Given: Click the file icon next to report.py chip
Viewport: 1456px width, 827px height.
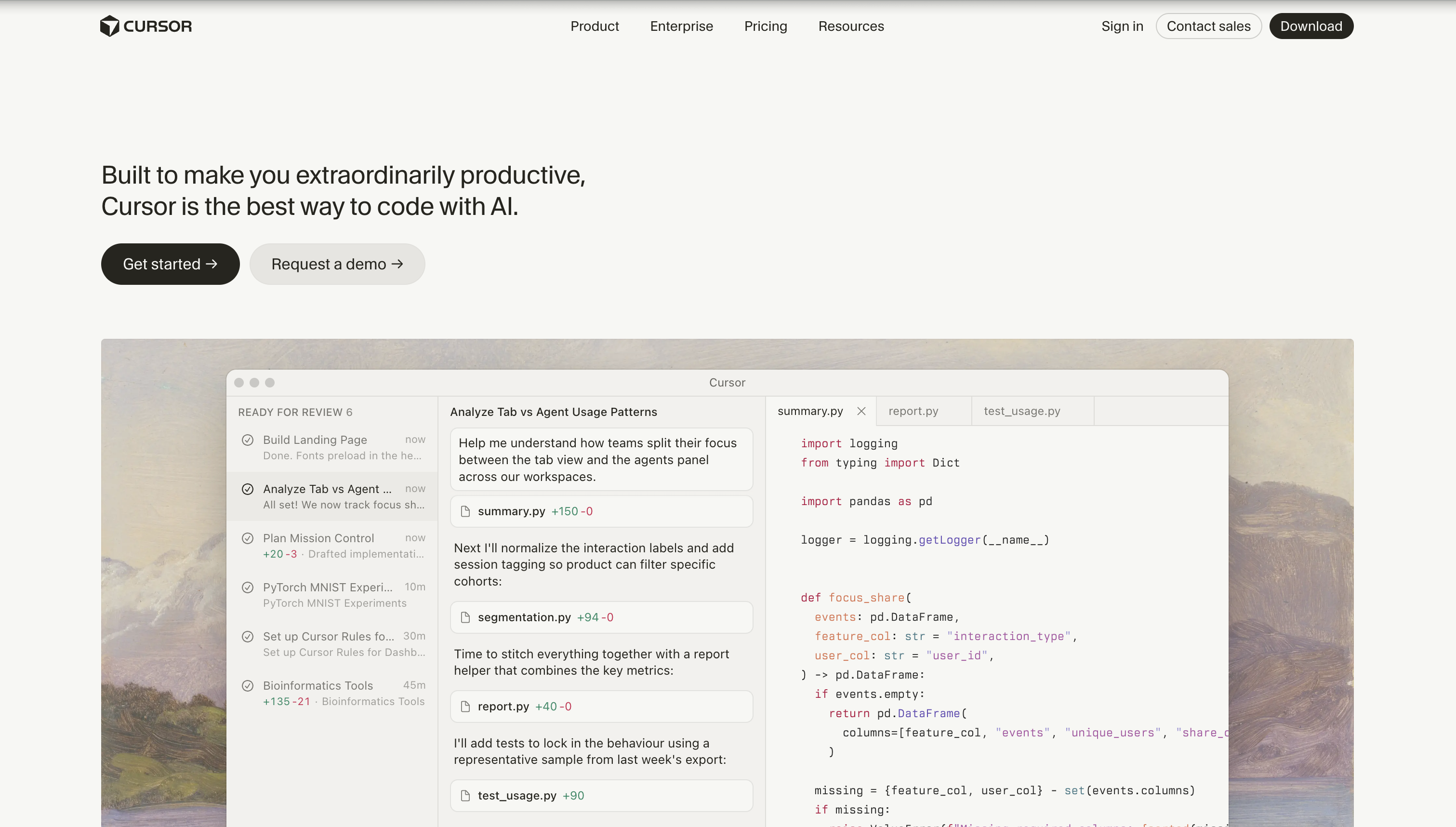Looking at the screenshot, I should coord(465,707).
